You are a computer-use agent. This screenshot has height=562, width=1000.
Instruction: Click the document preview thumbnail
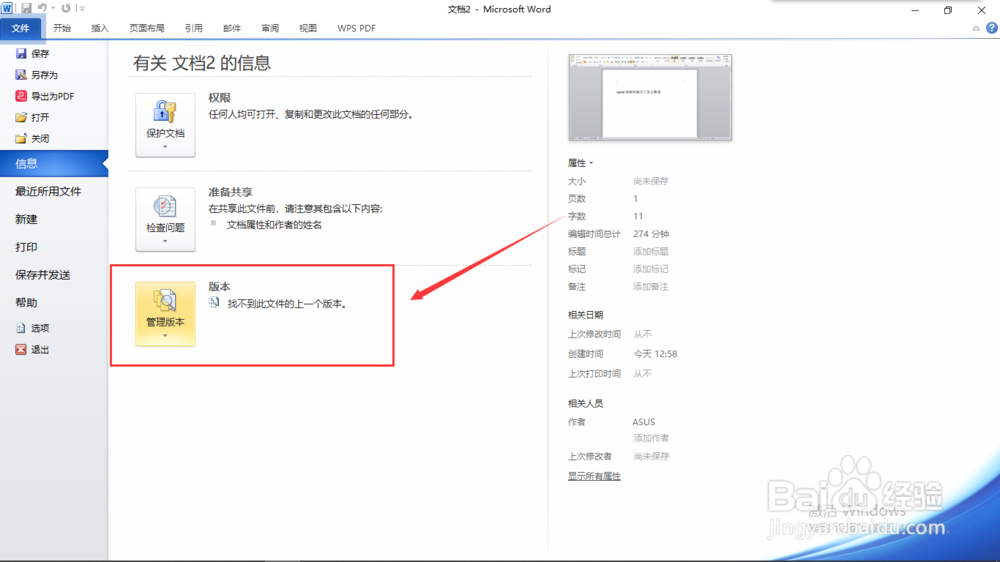650,97
